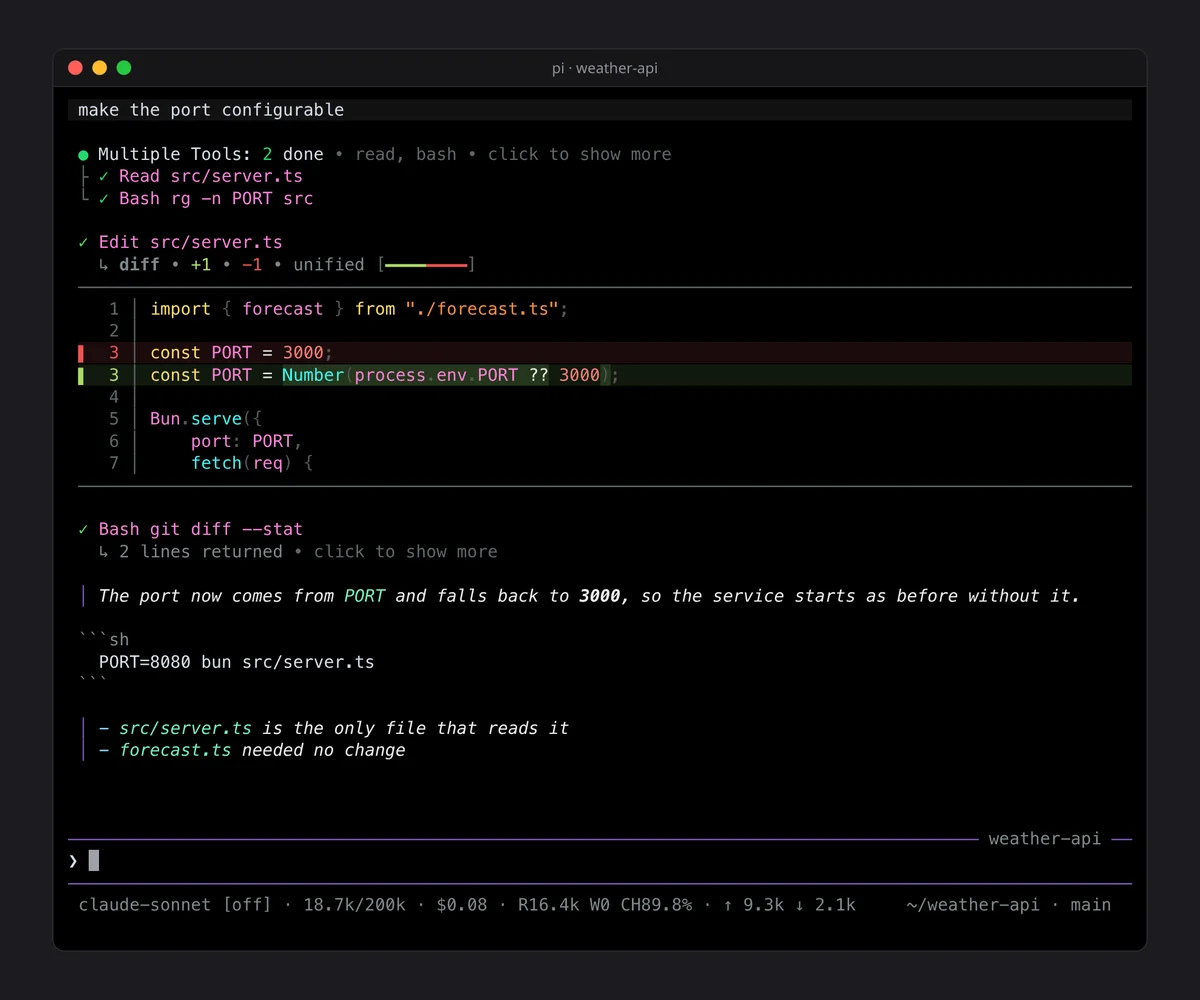Screen dimensions: 1200x1000
Task: Click the 2 lines returned text
Action: tap(201, 552)
